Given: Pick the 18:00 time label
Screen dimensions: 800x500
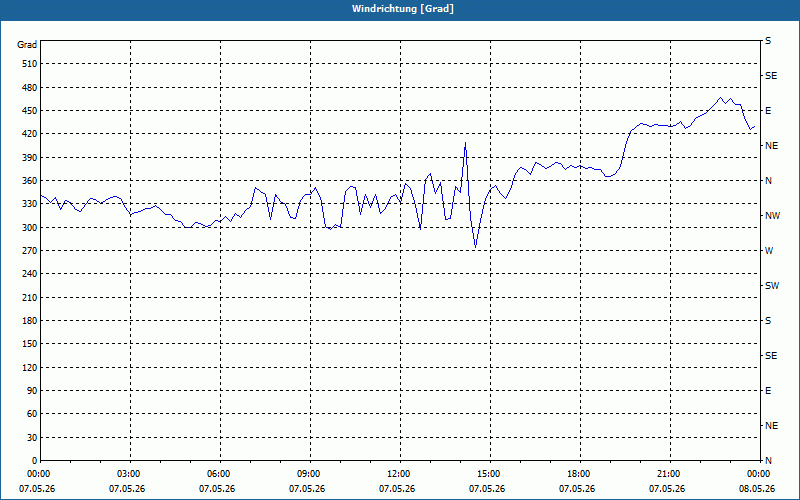Looking at the screenshot, I should click(580, 474).
